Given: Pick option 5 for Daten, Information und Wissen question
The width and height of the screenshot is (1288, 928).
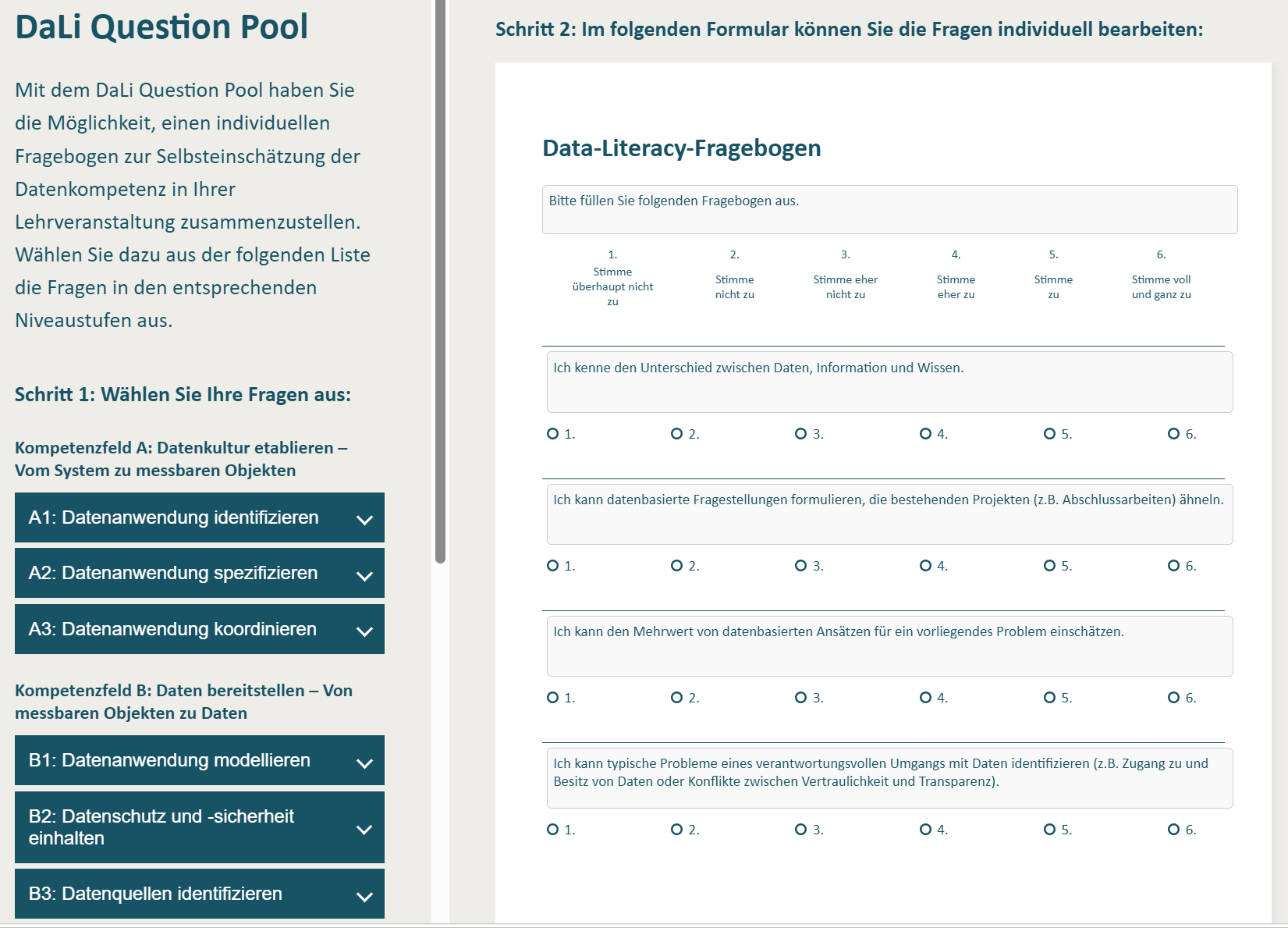Looking at the screenshot, I should pyautogui.click(x=1050, y=434).
